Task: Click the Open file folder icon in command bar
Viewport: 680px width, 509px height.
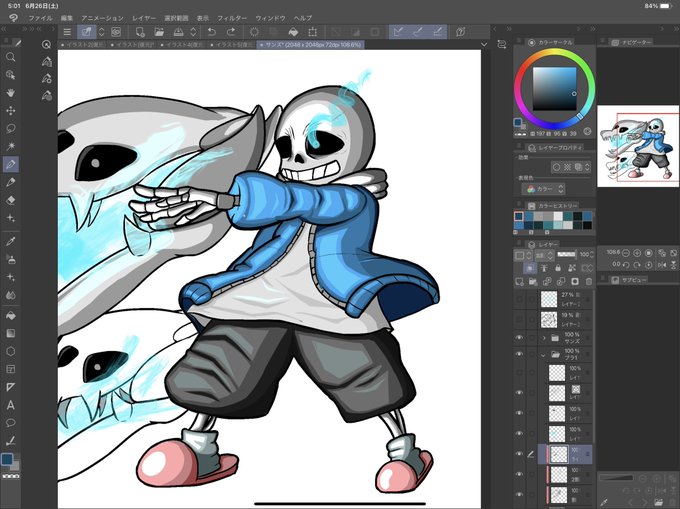Action: [x=159, y=32]
